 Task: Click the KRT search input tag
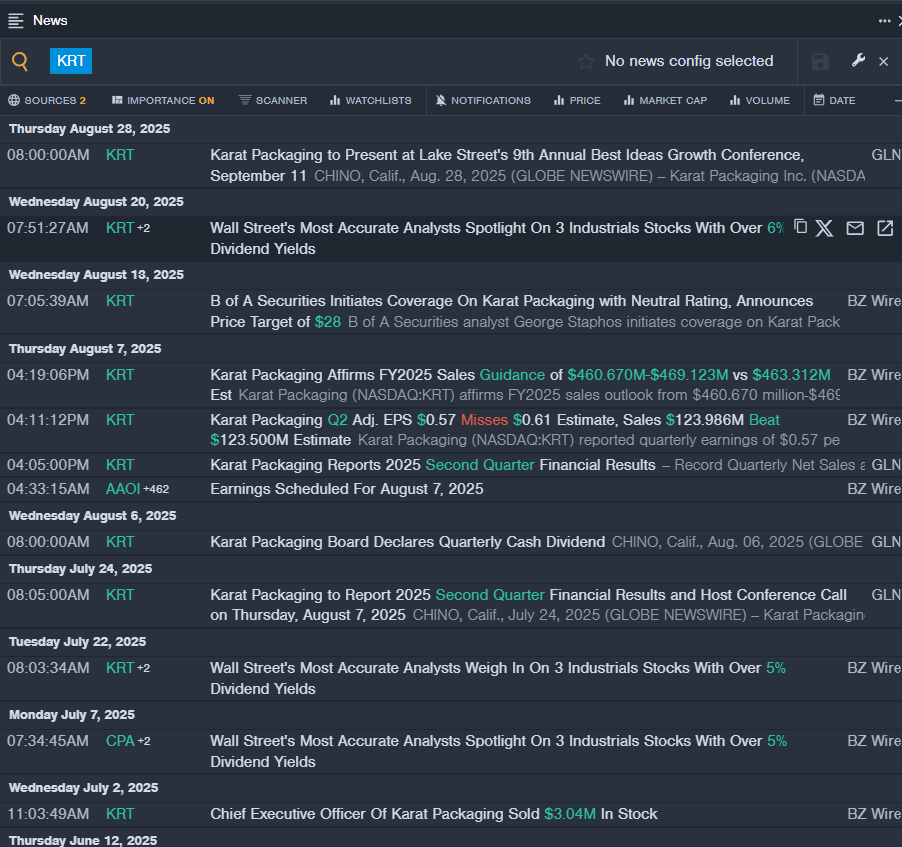71,61
